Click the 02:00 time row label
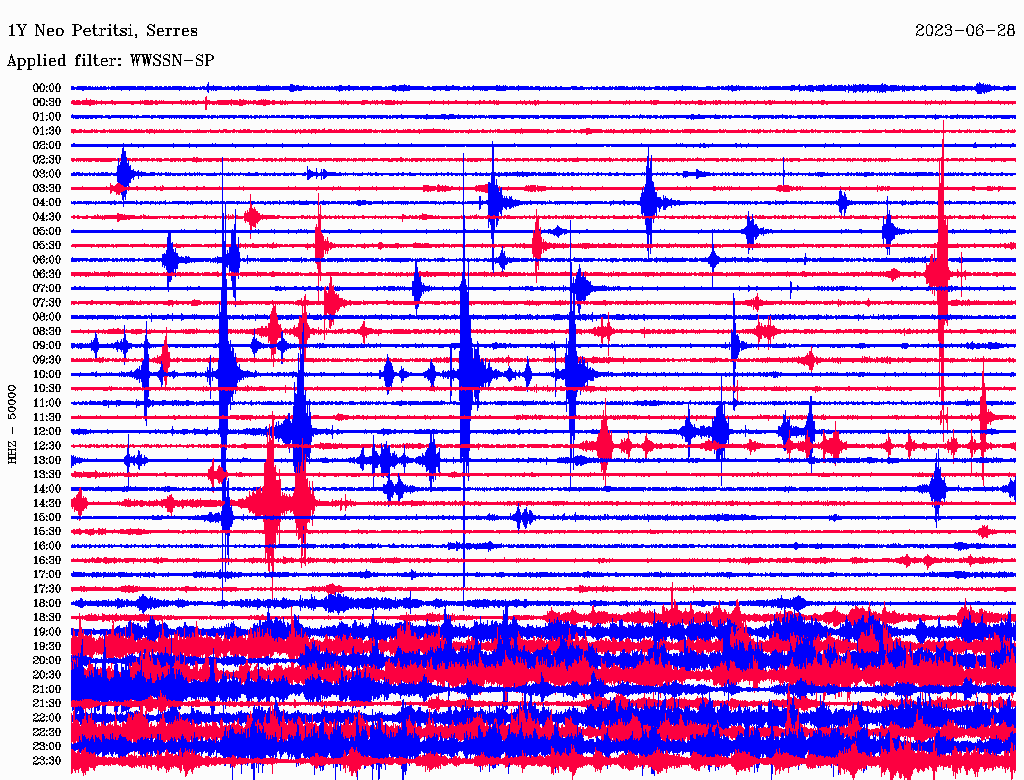The width and height of the screenshot is (1024, 780). point(47,145)
